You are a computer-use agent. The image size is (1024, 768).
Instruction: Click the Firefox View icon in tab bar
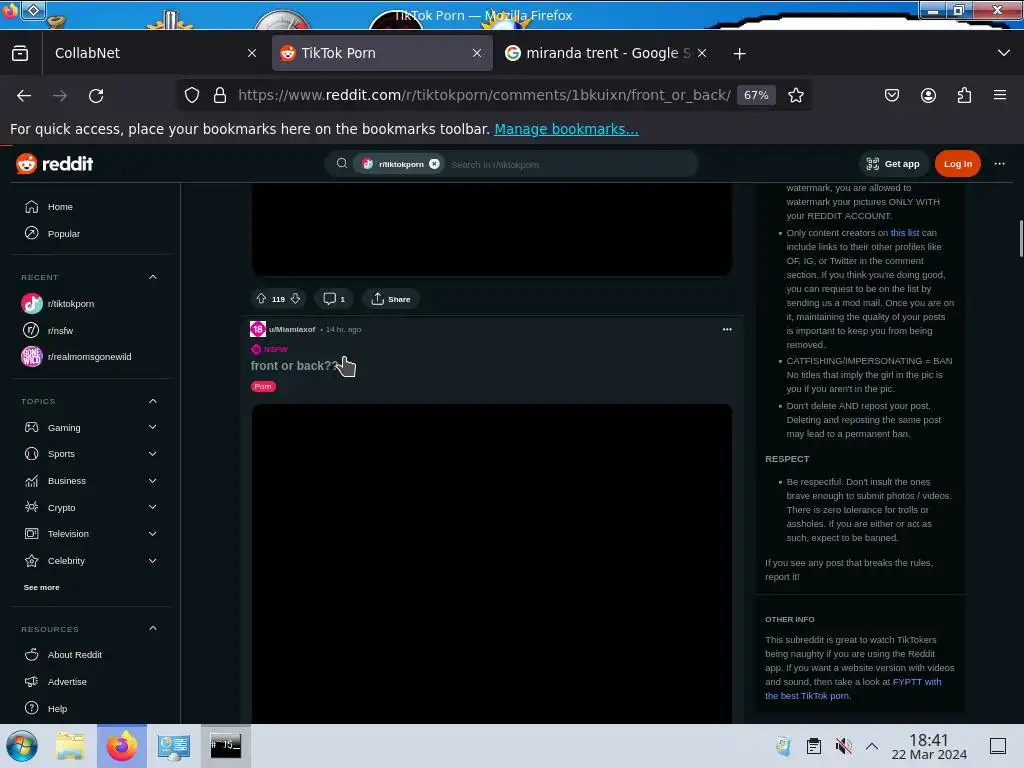(x=20, y=54)
